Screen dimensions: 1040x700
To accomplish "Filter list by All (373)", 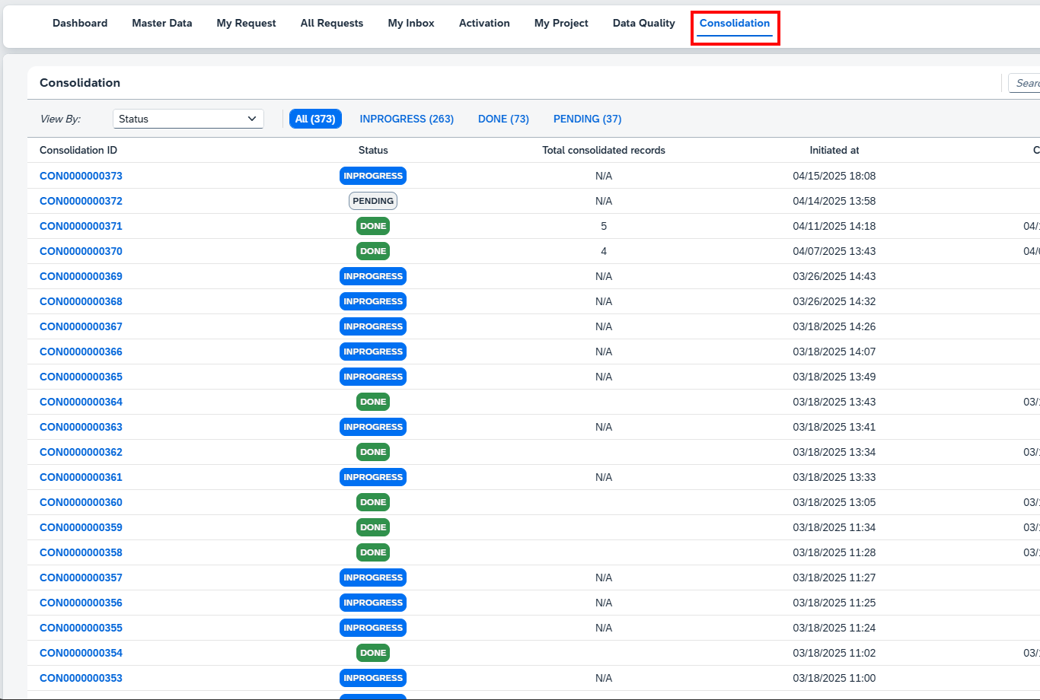I will [x=315, y=118].
